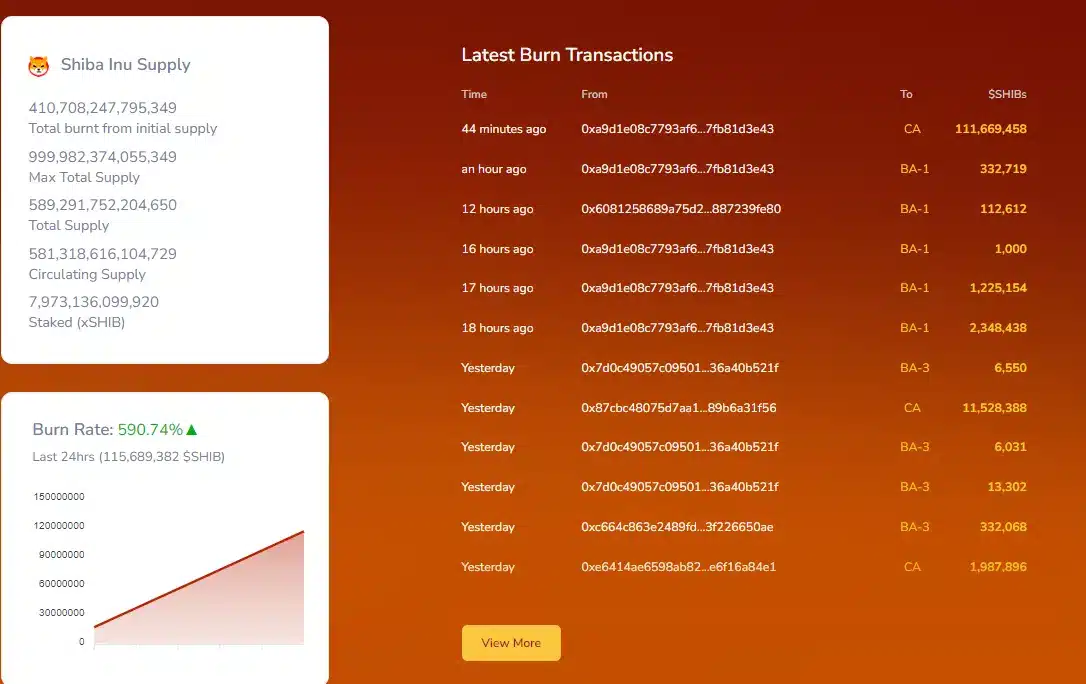Click the Staked (xSHIB) label
This screenshot has width=1086, height=684.
pyautogui.click(x=77, y=323)
